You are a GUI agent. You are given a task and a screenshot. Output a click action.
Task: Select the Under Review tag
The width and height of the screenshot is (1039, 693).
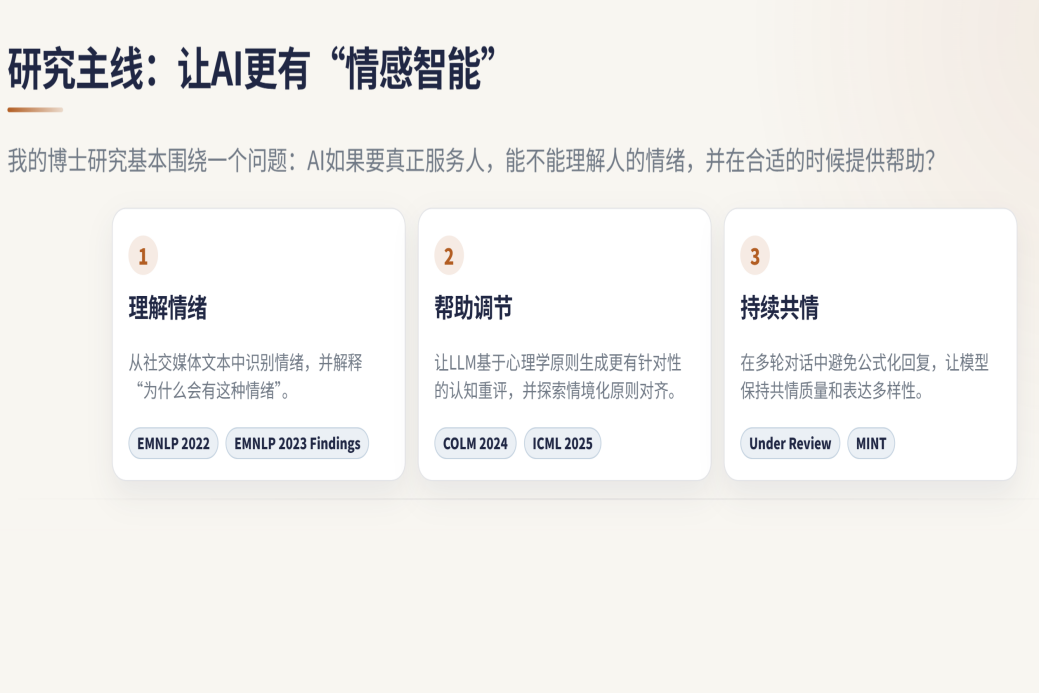click(790, 443)
